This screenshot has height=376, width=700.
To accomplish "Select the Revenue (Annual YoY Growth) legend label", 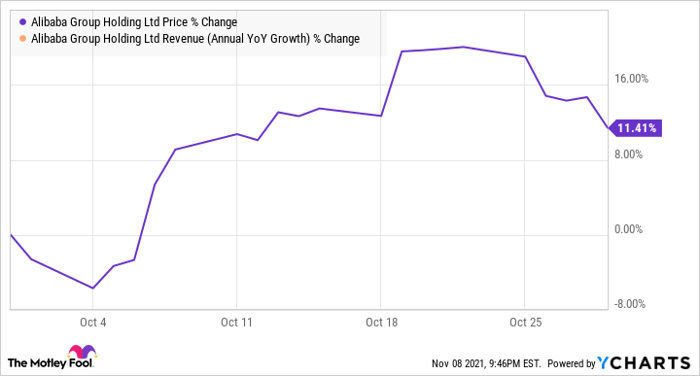I will click(x=195, y=39).
